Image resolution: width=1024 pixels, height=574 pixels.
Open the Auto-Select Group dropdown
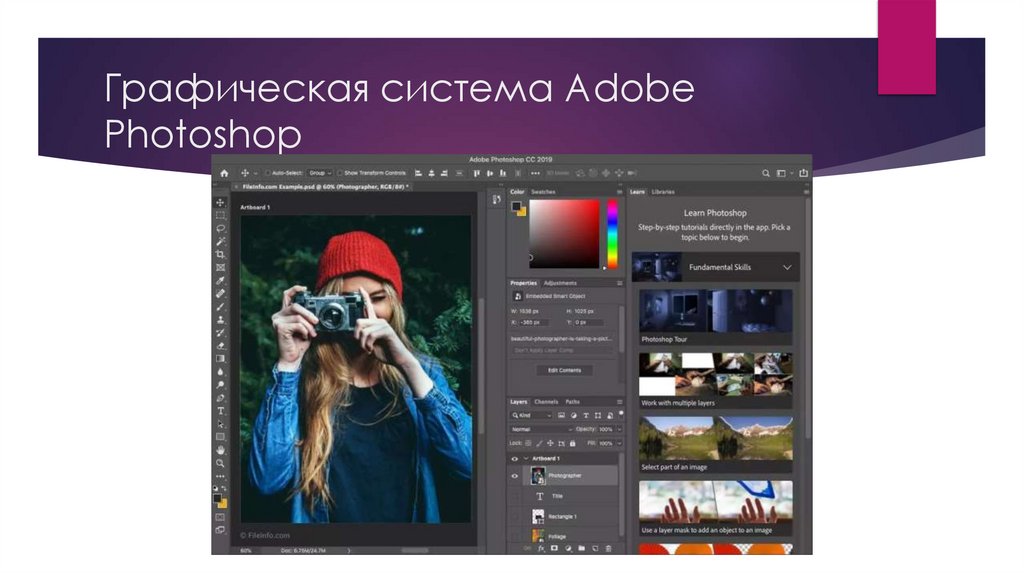[320, 173]
